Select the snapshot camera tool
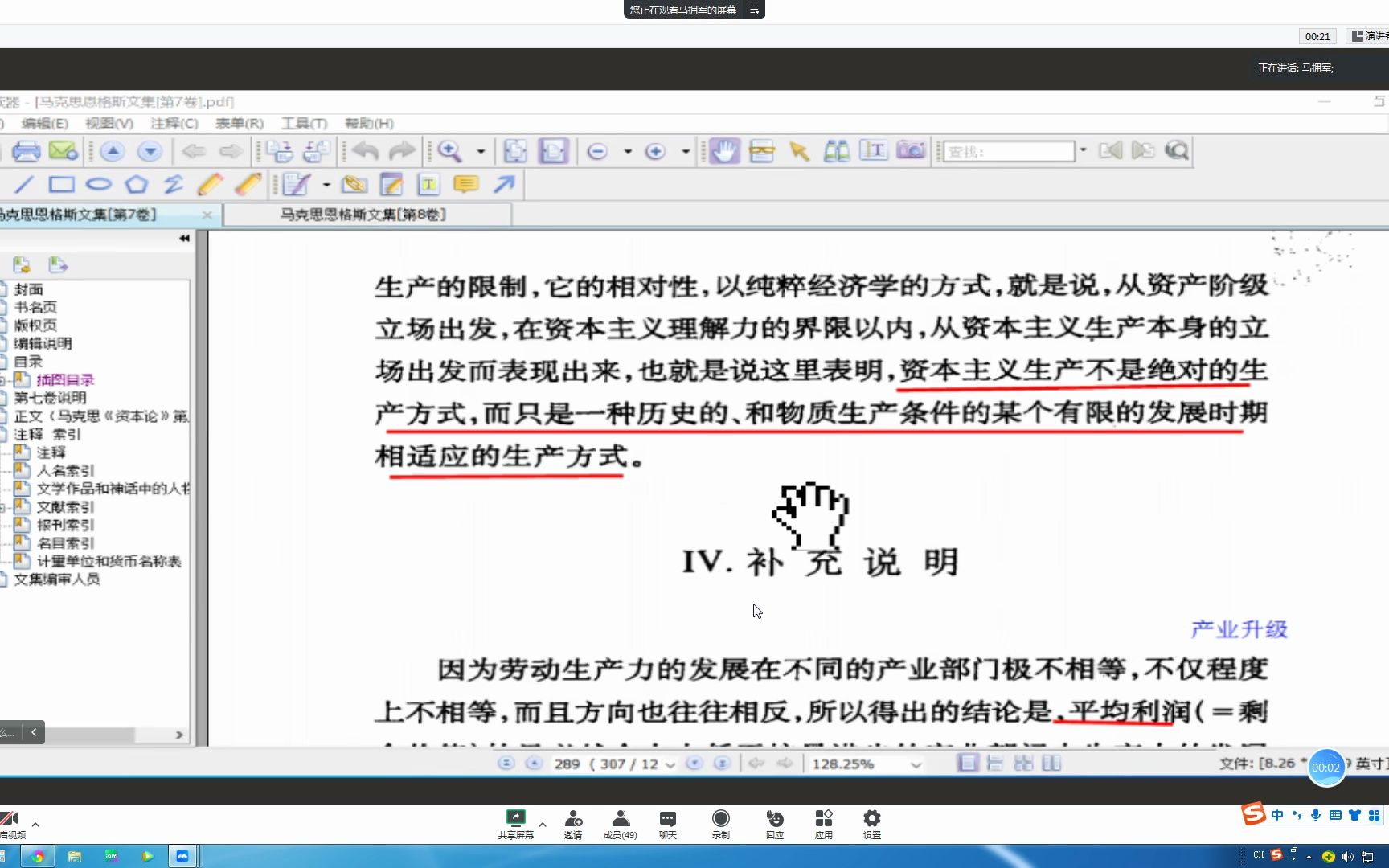This screenshot has width=1389, height=868. (x=911, y=150)
